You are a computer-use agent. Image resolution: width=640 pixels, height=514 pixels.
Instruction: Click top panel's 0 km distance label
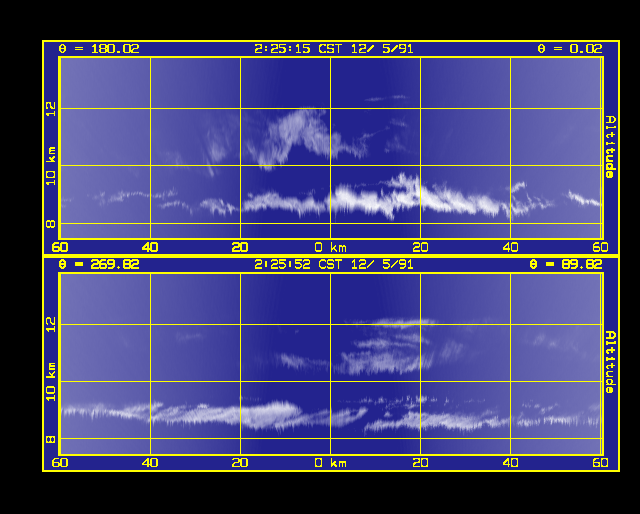click(331, 247)
